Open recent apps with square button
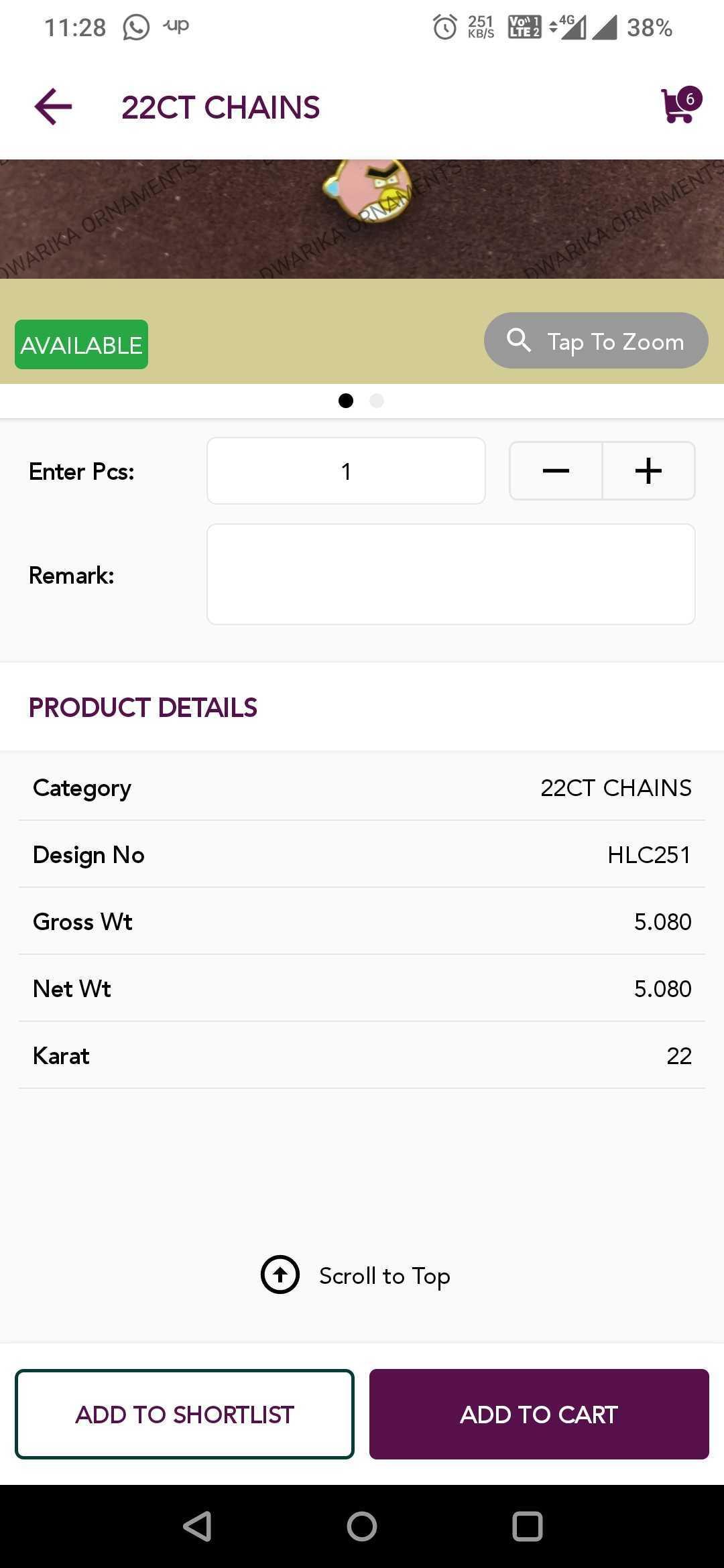The height and width of the screenshot is (1568, 724). point(528,1526)
